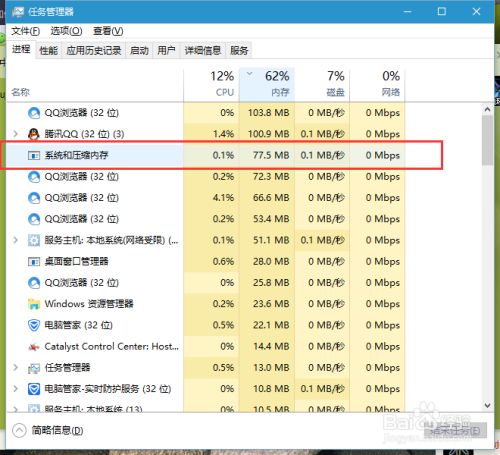The height and width of the screenshot is (455, 500).
Task: Expand the 电脑管家-实时防护服务 group
Action: click(x=15, y=389)
